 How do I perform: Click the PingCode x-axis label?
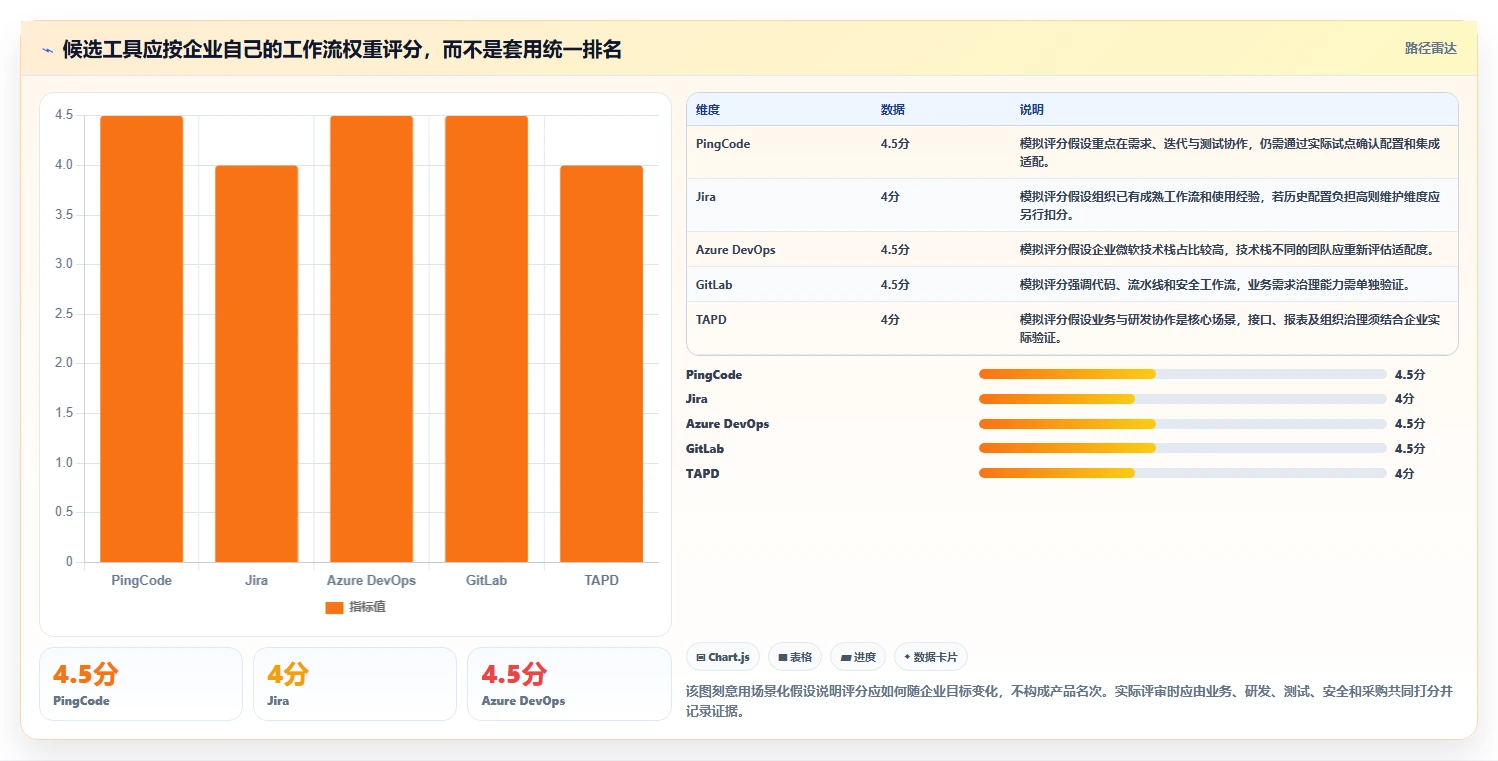coord(141,581)
